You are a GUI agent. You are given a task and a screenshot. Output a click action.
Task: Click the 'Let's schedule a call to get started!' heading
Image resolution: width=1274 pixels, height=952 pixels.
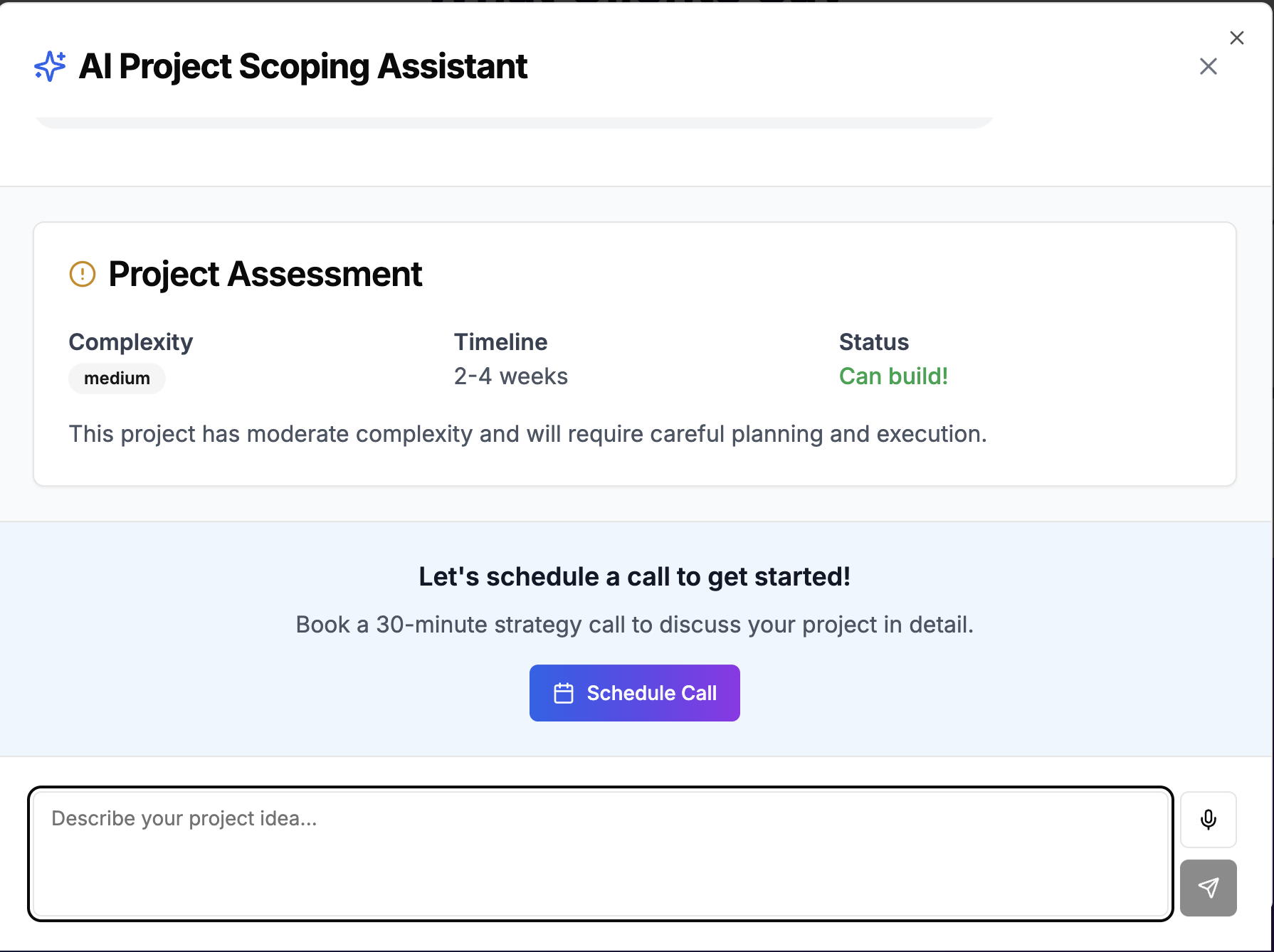tap(634, 576)
